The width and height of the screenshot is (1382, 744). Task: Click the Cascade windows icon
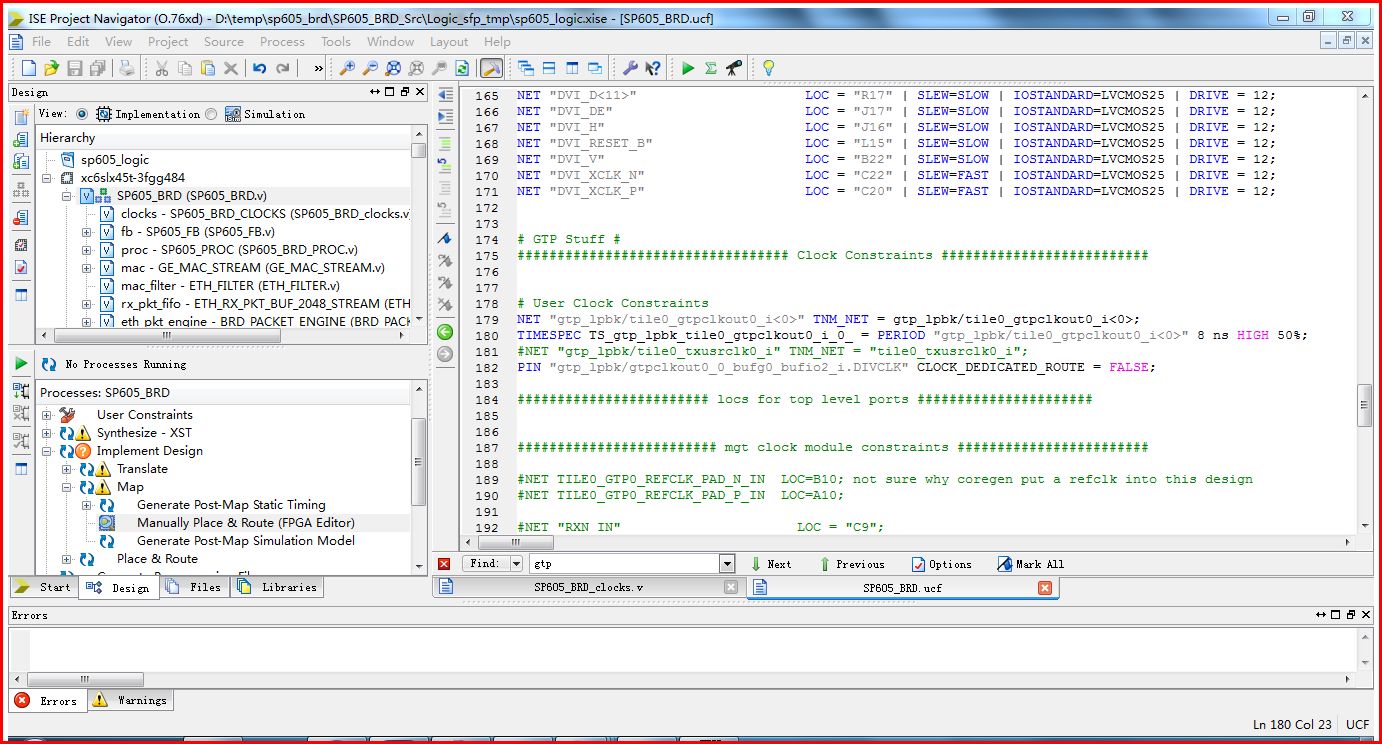526,68
